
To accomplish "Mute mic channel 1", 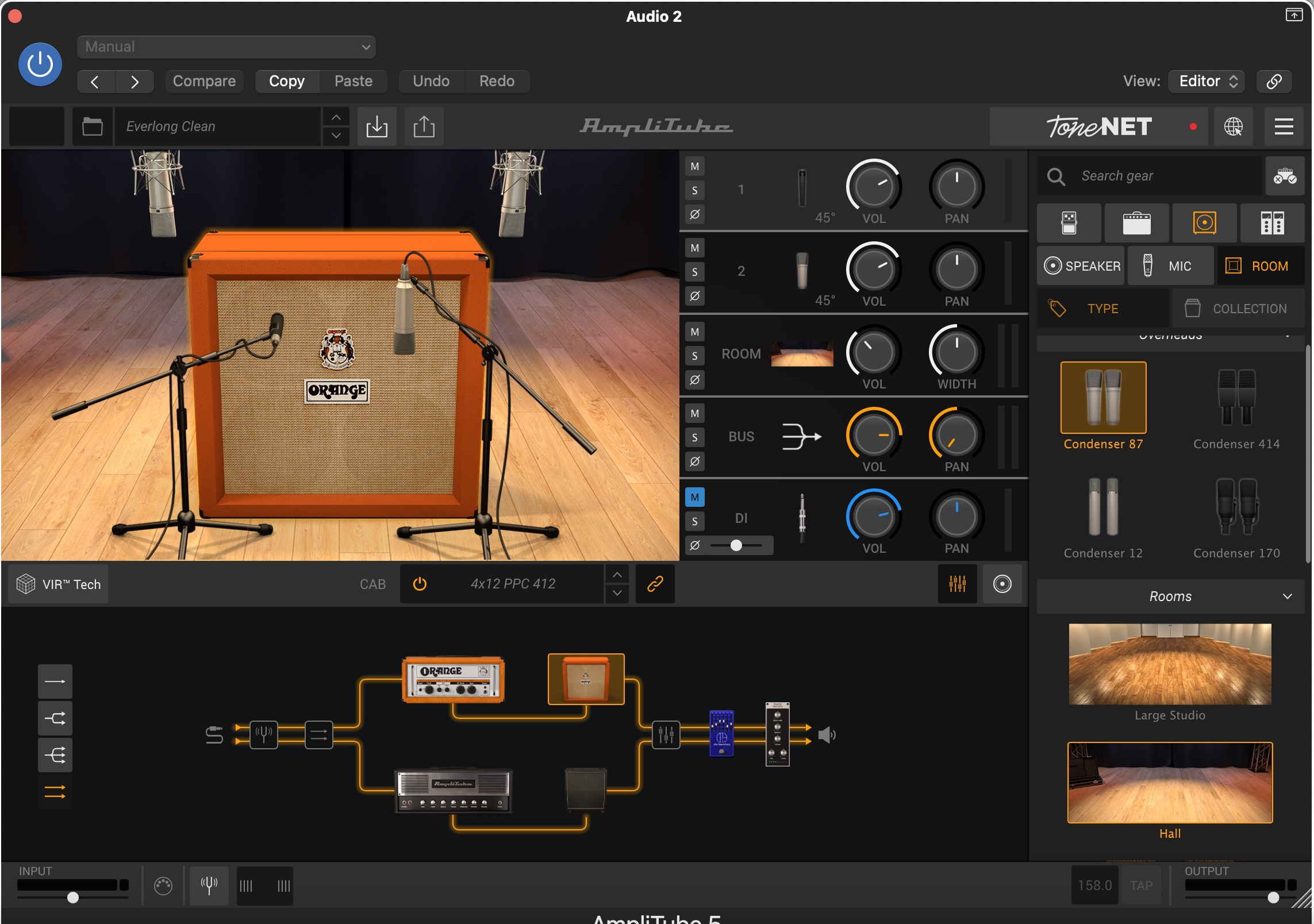I will click(695, 167).
